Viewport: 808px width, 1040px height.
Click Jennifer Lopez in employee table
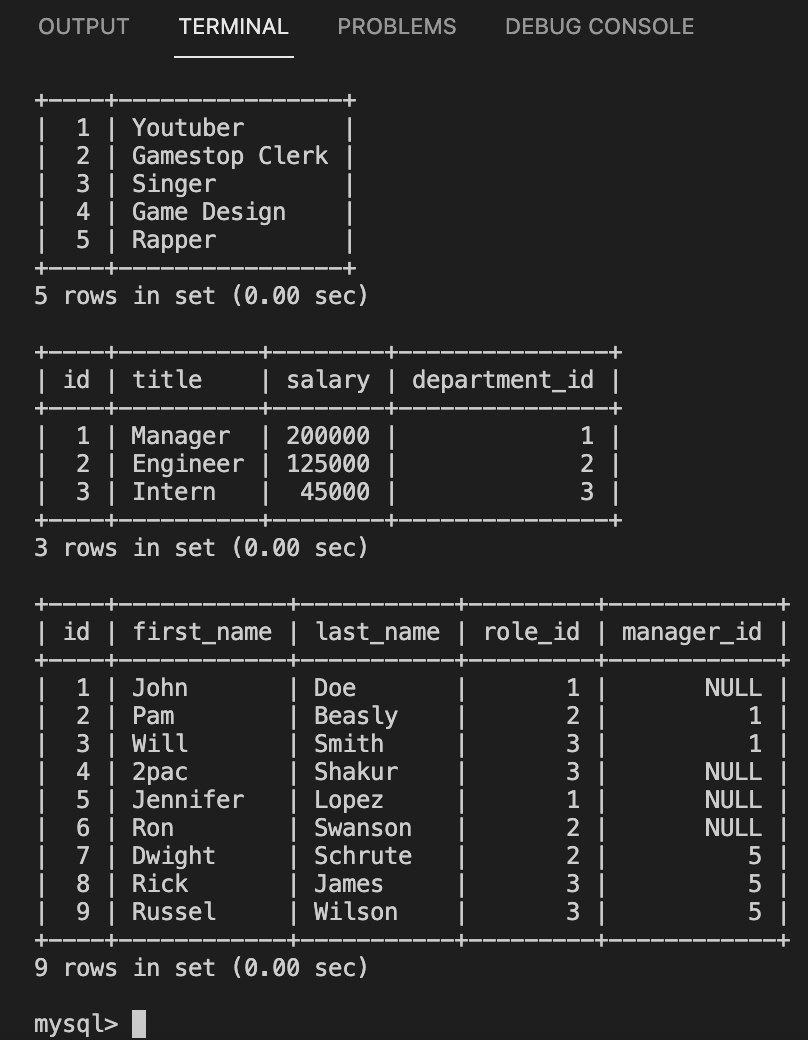click(188, 799)
